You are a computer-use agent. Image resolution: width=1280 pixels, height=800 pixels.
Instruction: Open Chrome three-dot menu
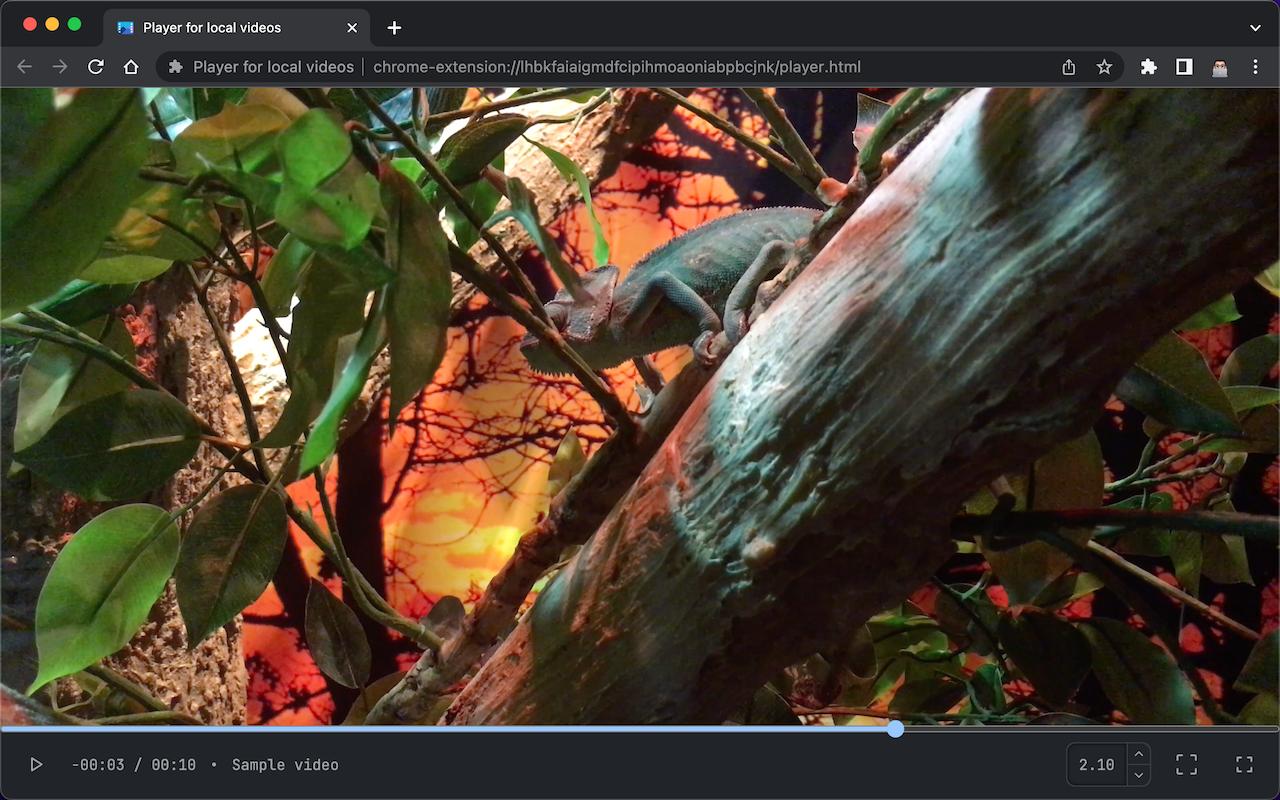[x=1256, y=67]
